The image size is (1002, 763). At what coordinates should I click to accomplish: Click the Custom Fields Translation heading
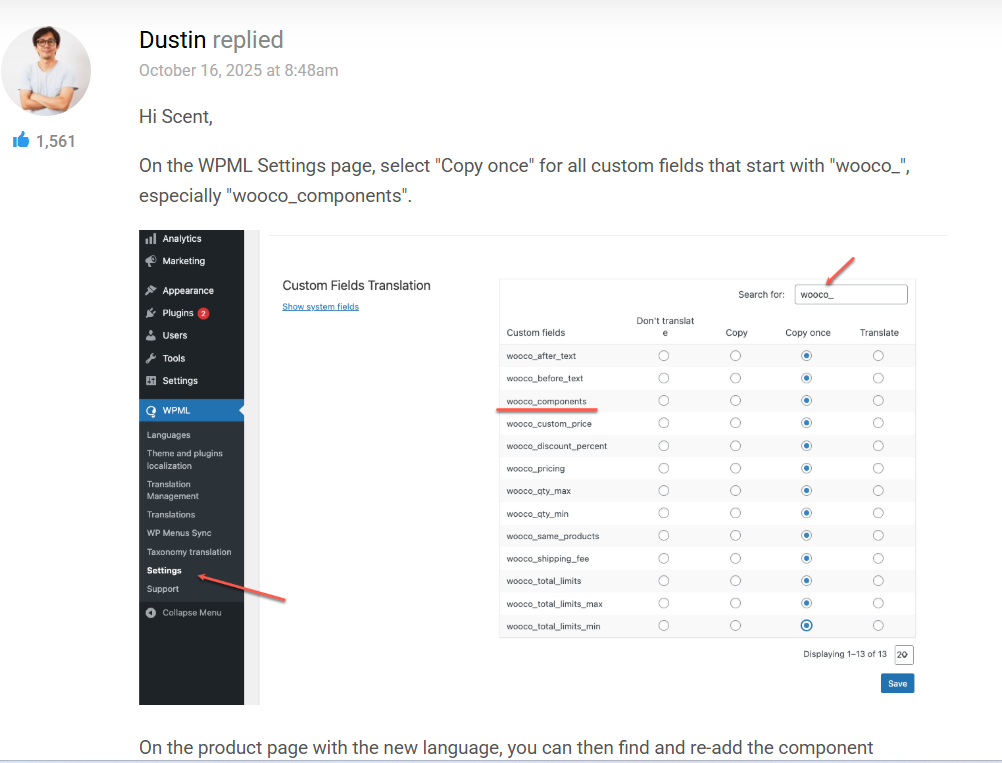pos(357,285)
